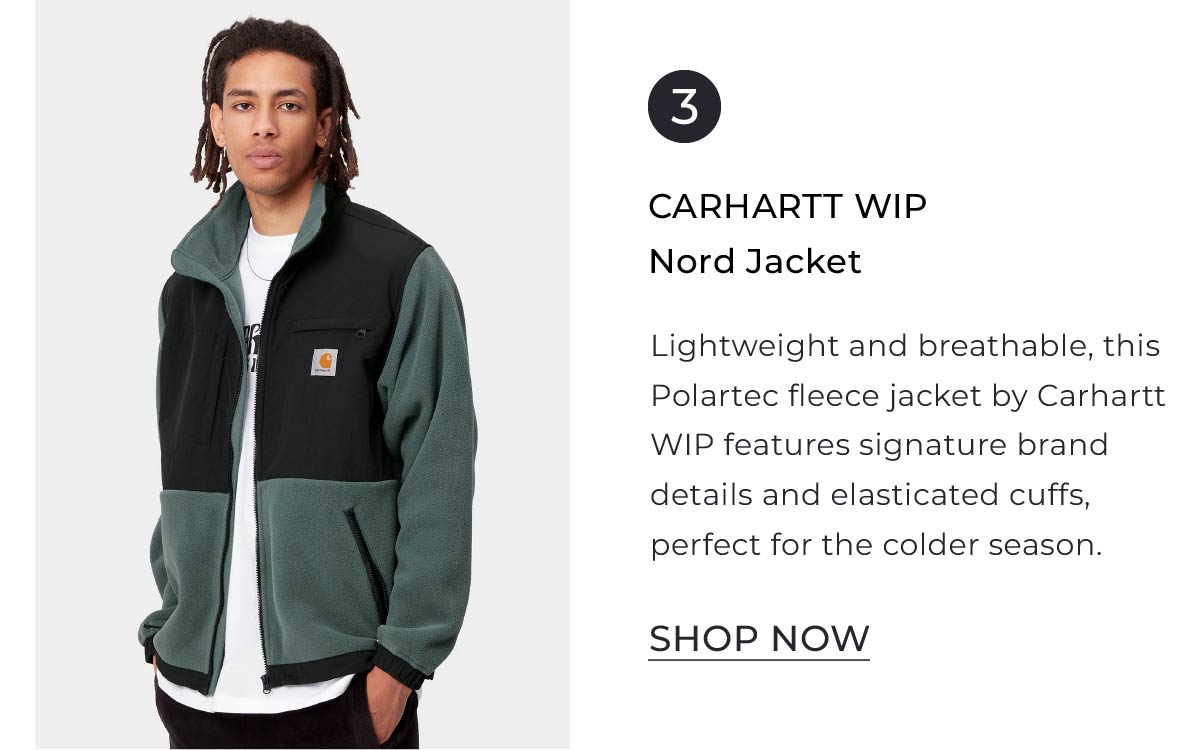Click the zipper pull at jacket hem

(x=265, y=684)
